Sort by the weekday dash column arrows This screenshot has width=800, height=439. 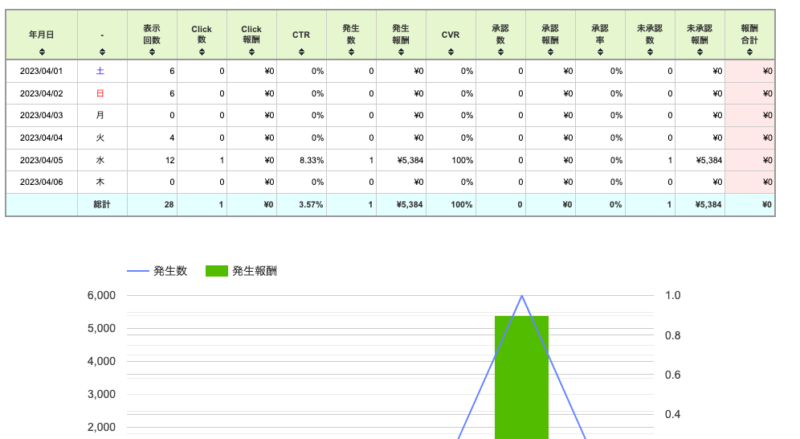tap(102, 52)
